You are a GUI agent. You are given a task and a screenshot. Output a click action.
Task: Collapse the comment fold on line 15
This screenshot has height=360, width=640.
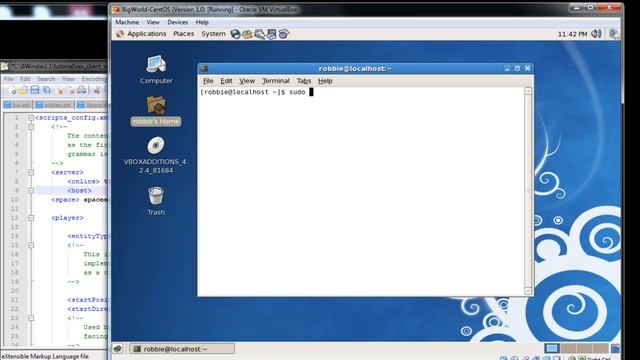tap(31, 245)
